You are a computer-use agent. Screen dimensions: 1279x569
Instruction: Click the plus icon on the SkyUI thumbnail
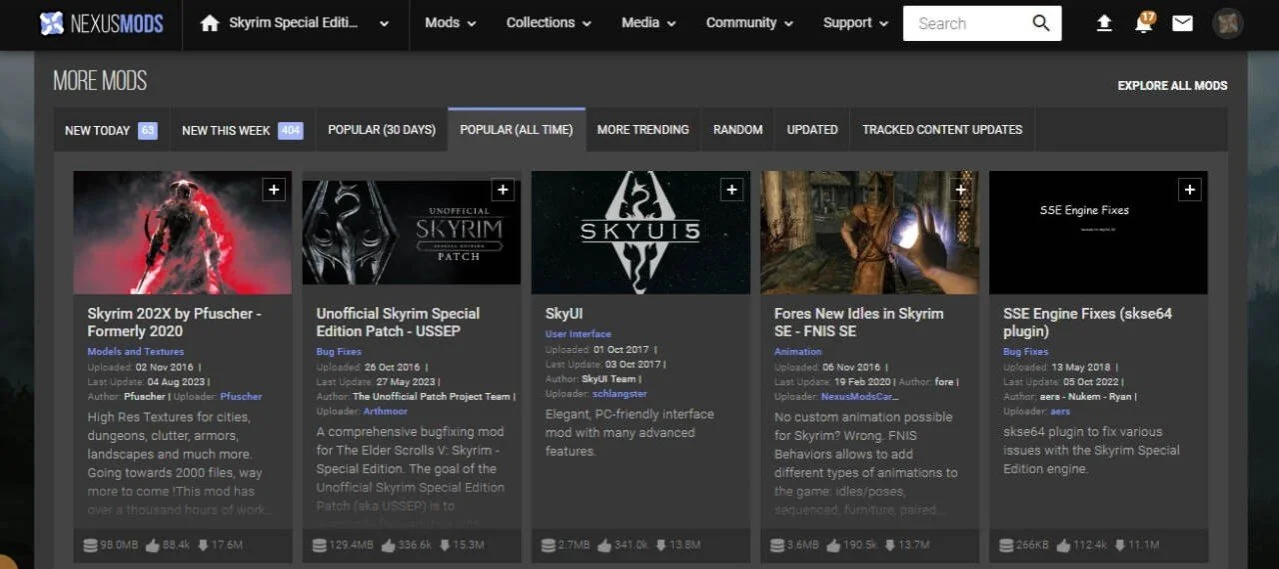[731, 190]
